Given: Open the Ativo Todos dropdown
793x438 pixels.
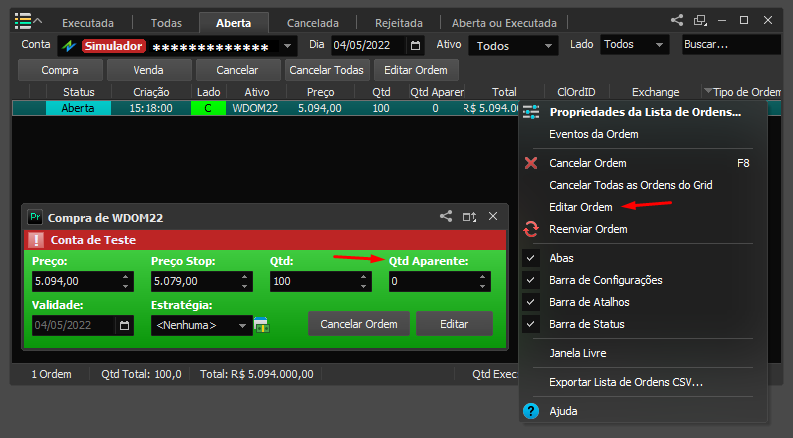Looking at the screenshot, I should [513, 46].
